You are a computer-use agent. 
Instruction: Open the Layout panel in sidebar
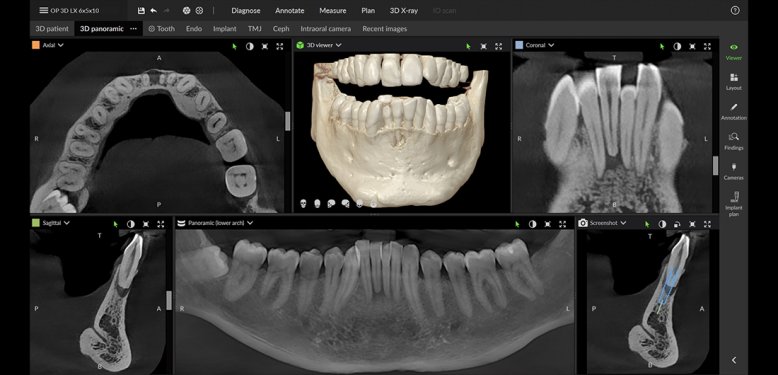[x=734, y=82]
